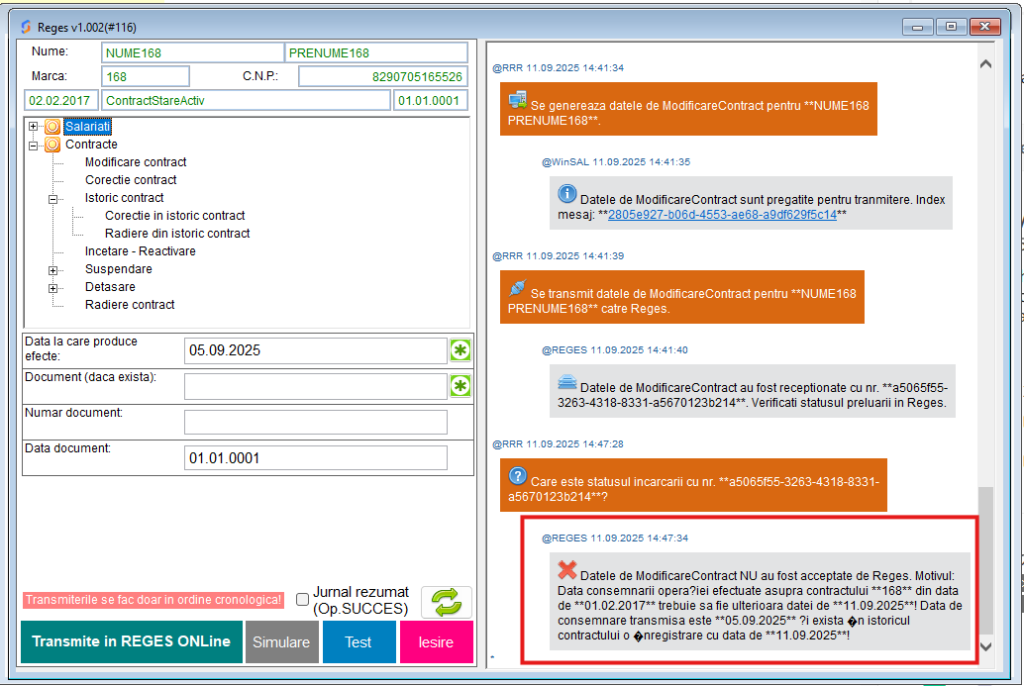This screenshot has width=1024, height=686.
Task: Click the red chronological order warning text
Action: click(153, 600)
